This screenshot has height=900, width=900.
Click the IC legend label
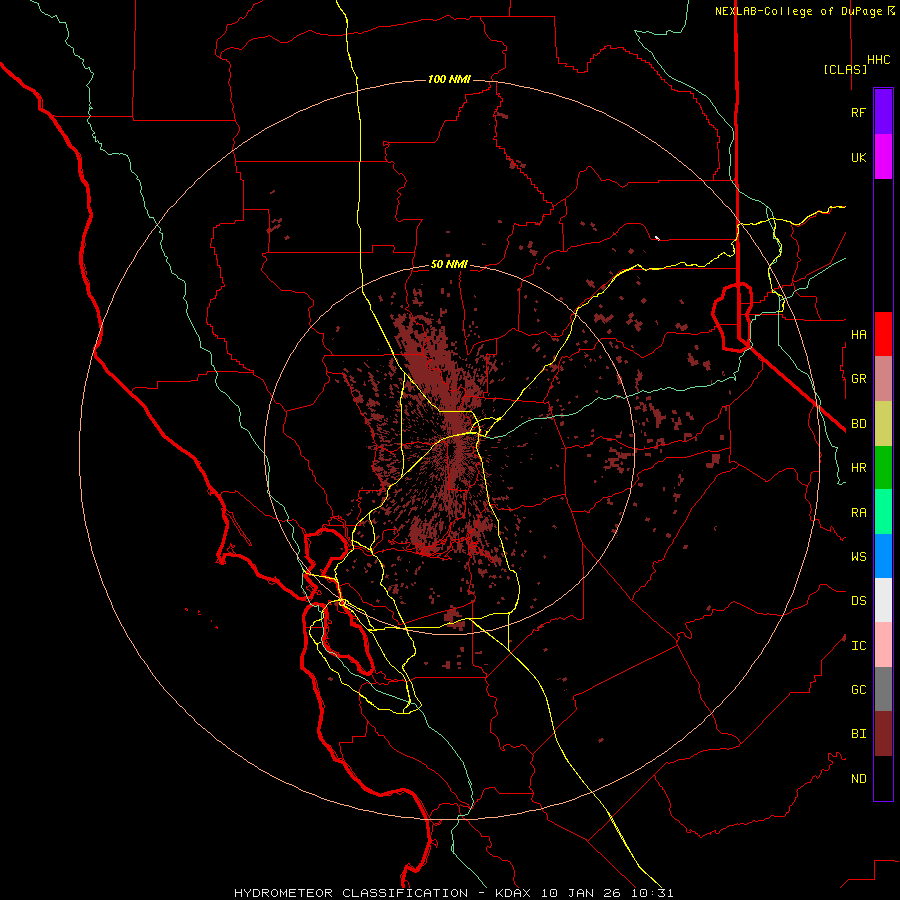(x=858, y=646)
